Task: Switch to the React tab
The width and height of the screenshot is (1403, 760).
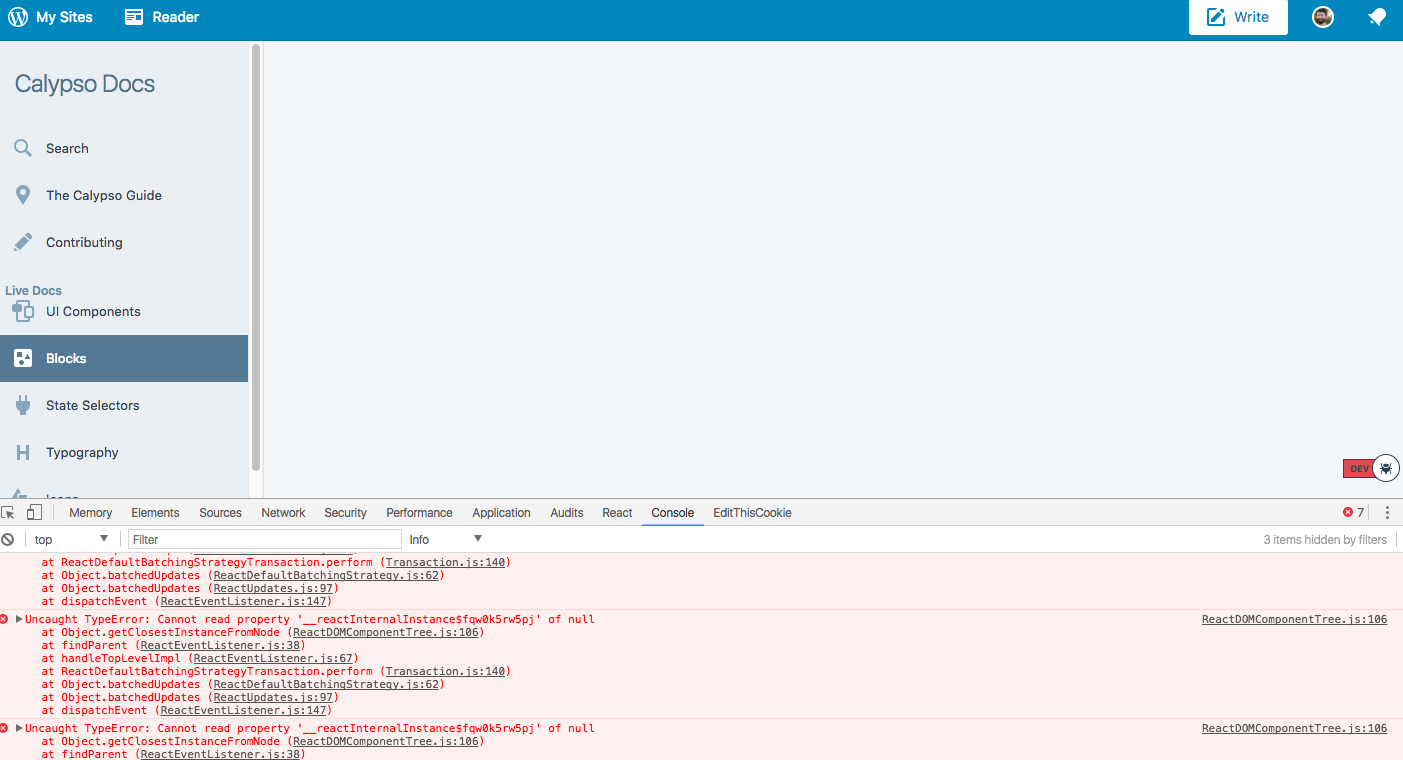Action: click(x=617, y=512)
